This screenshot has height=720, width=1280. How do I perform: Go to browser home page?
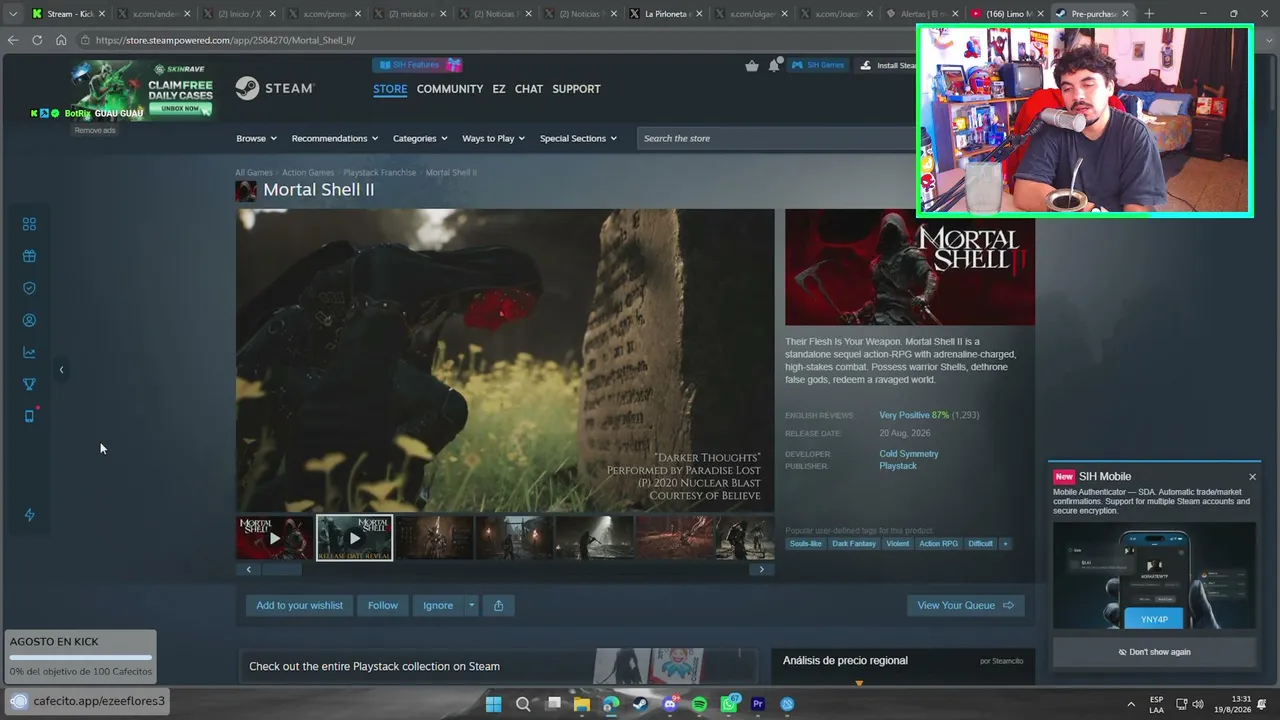pos(61,40)
